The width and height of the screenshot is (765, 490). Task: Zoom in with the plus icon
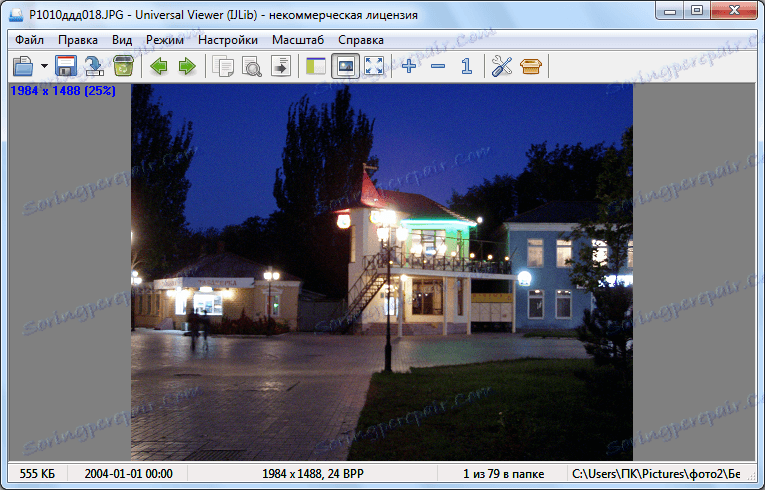[409, 66]
